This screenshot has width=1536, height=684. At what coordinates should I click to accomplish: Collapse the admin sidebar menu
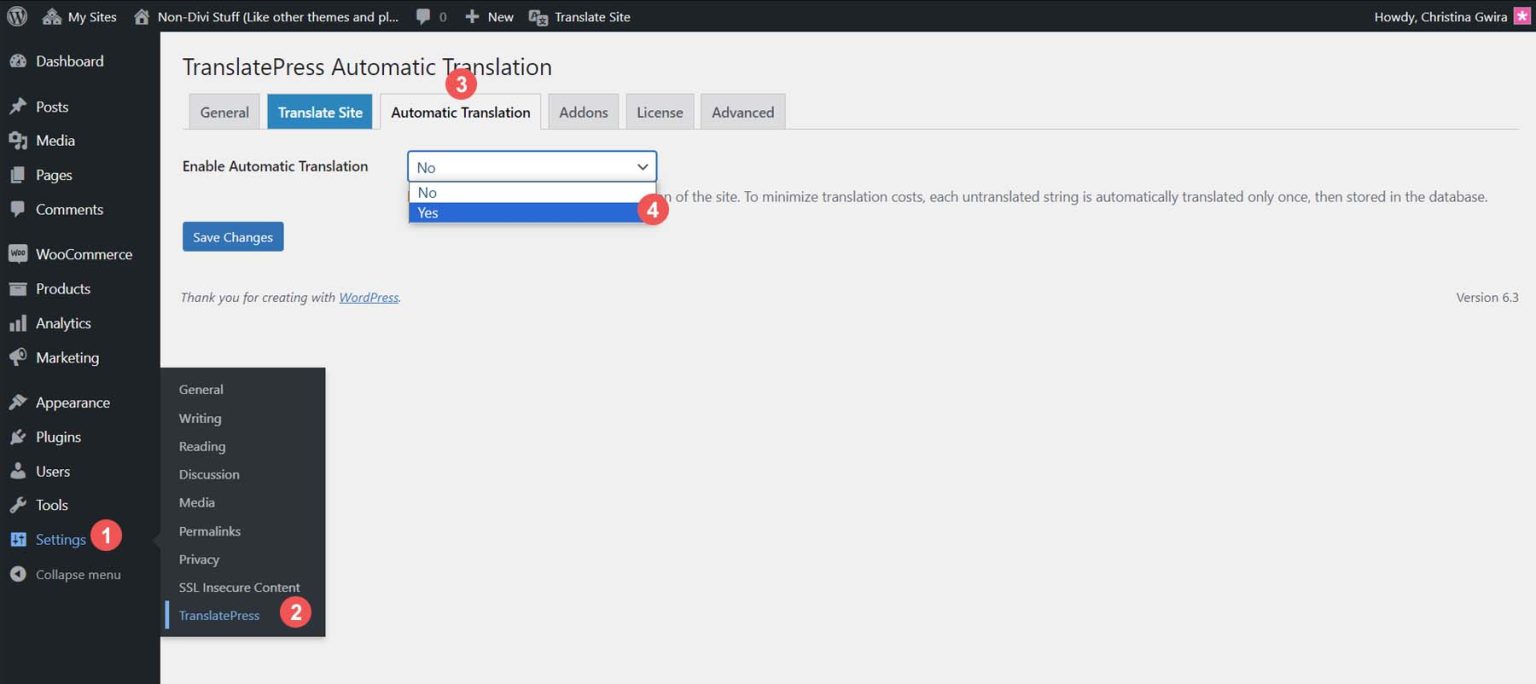point(17,573)
